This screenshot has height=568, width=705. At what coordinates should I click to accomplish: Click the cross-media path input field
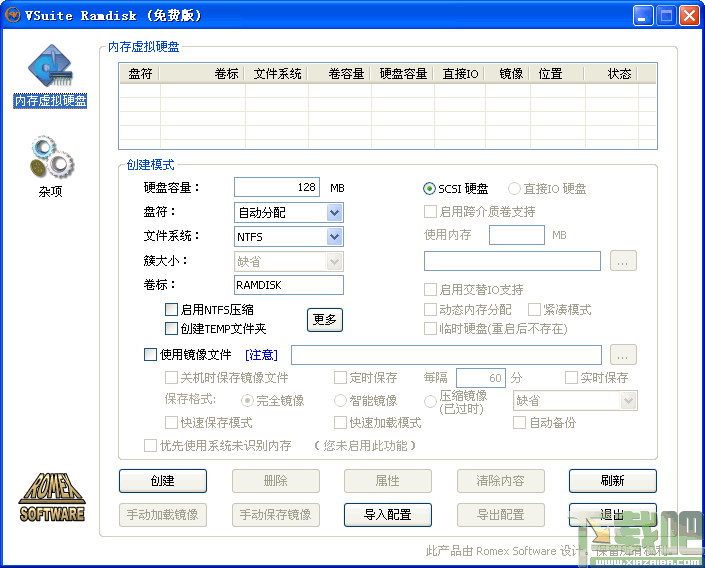click(x=512, y=261)
